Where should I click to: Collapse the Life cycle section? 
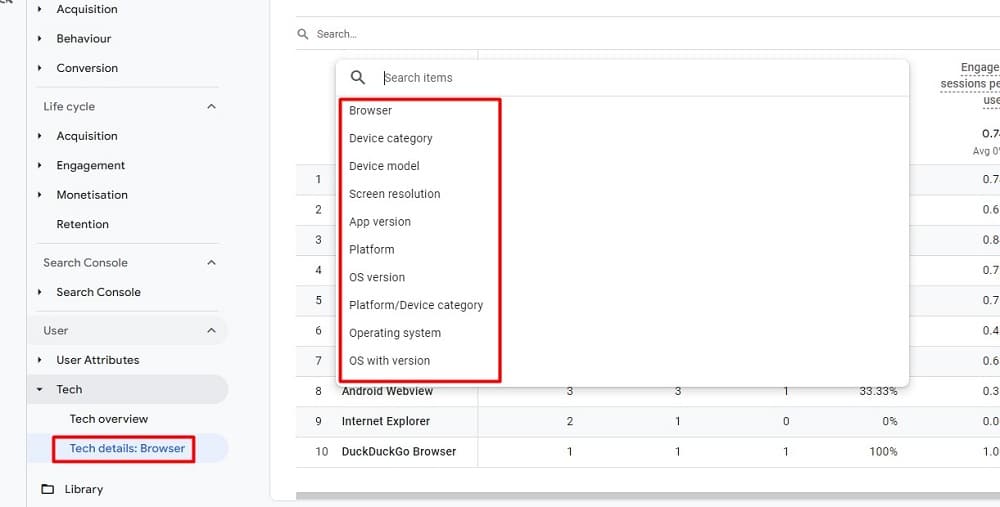(211, 107)
